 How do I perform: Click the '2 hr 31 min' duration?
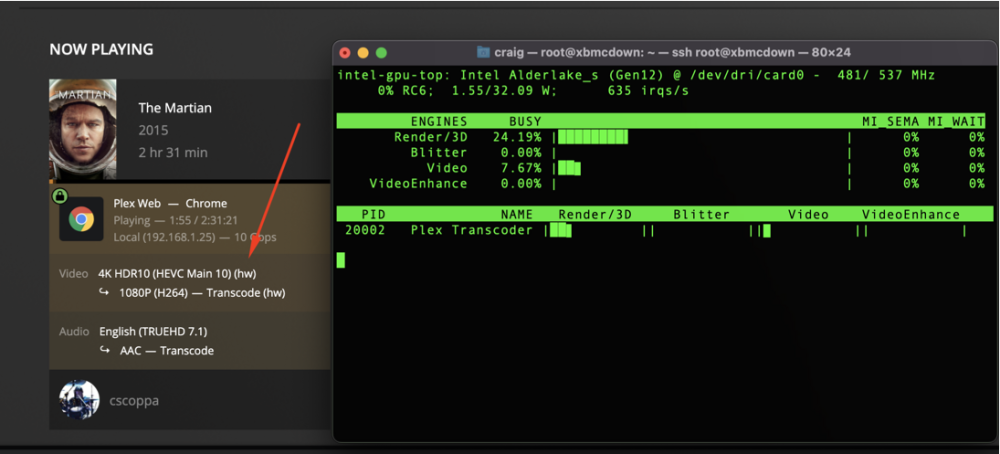coord(173,152)
